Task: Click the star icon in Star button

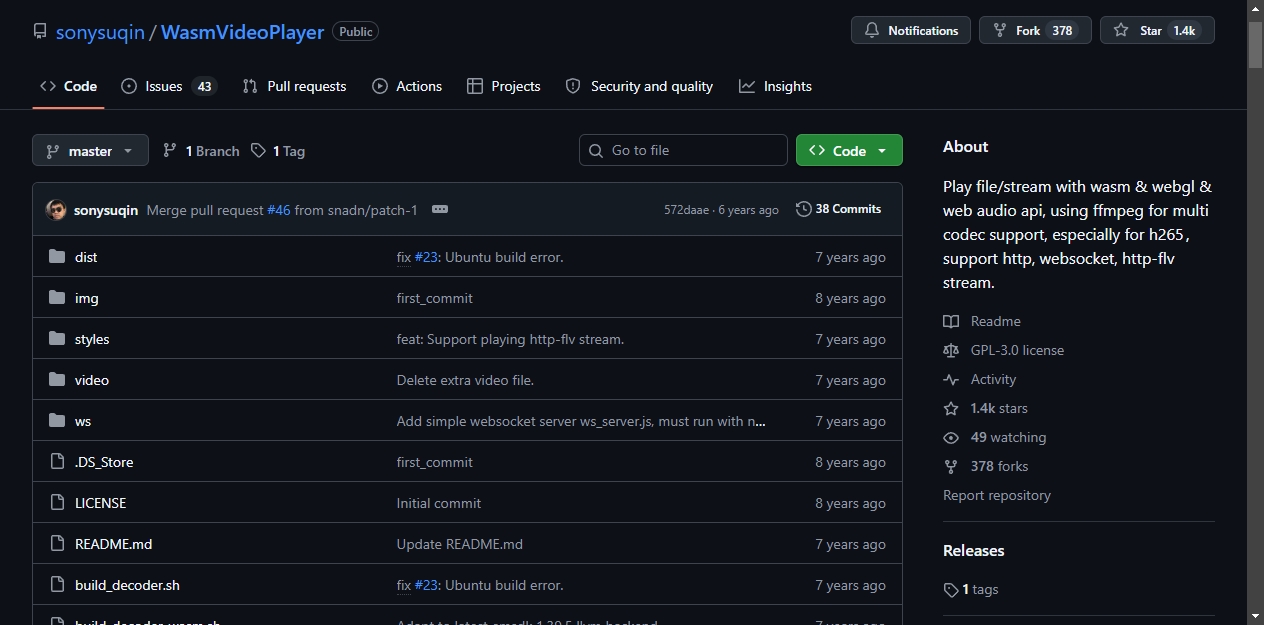Action: [1121, 31]
